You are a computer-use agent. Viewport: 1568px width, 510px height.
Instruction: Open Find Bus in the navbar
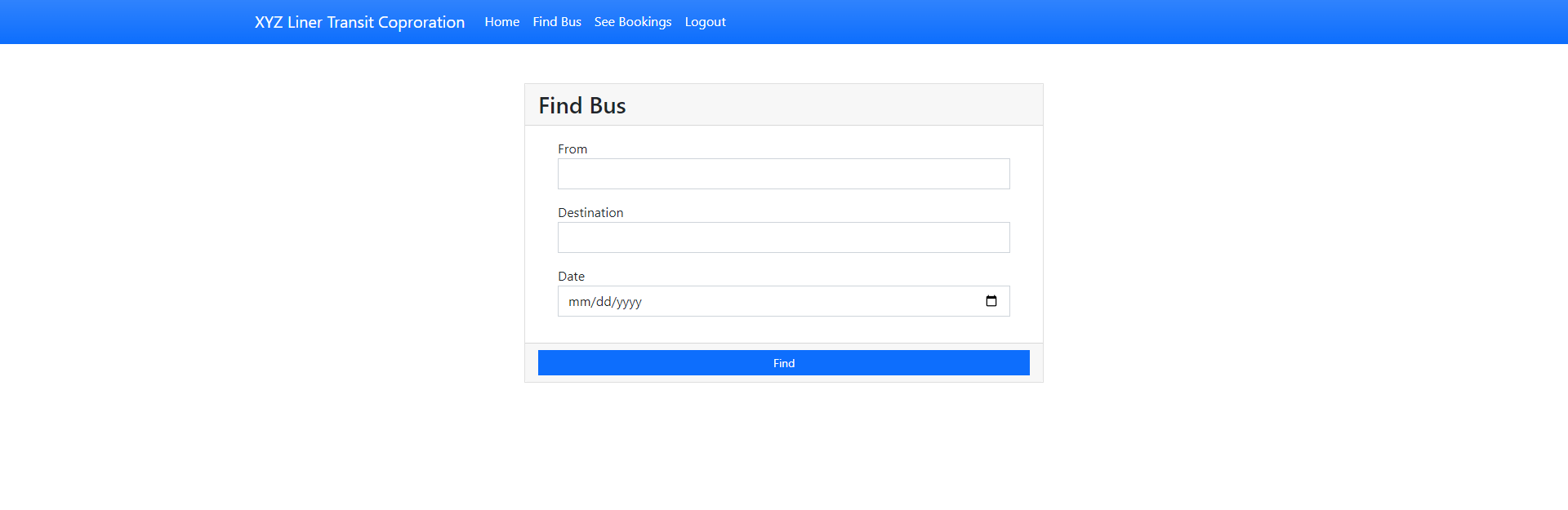pyautogui.click(x=557, y=22)
